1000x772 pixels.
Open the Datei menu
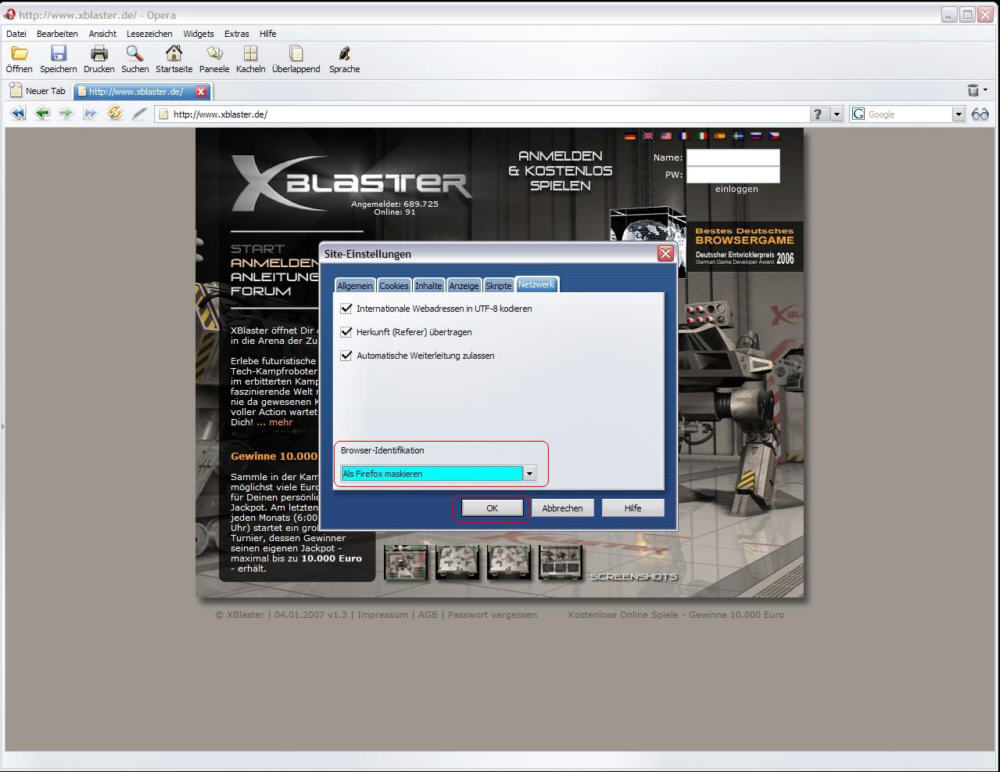[x=17, y=34]
